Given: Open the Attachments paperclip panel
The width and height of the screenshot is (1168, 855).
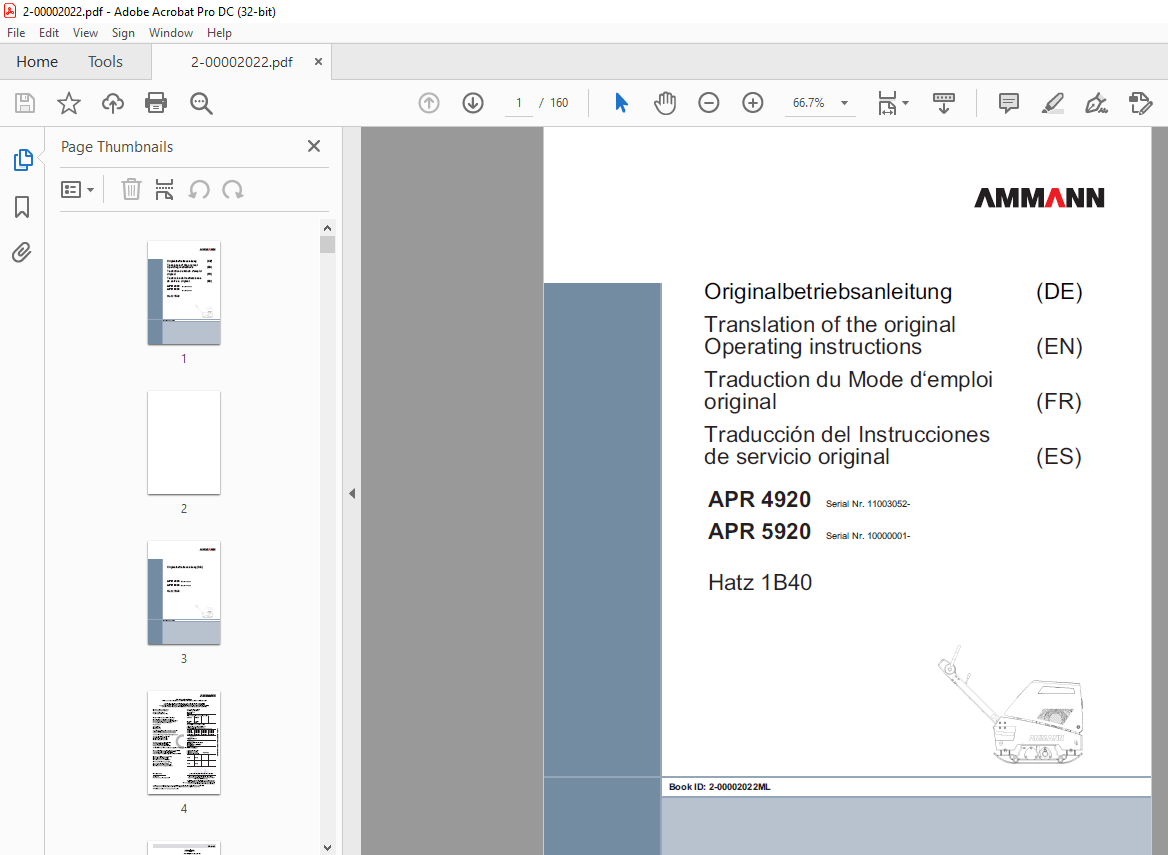Looking at the screenshot, I should [x=22, y=253].
